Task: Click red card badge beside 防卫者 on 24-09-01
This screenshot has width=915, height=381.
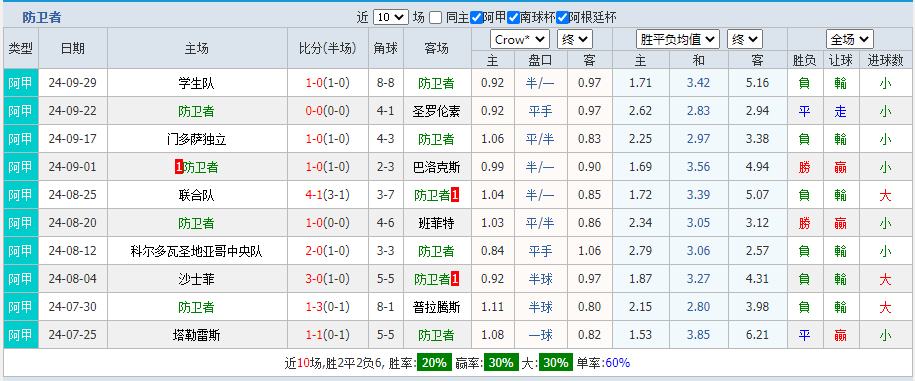Action: click(x=179, y=167)
